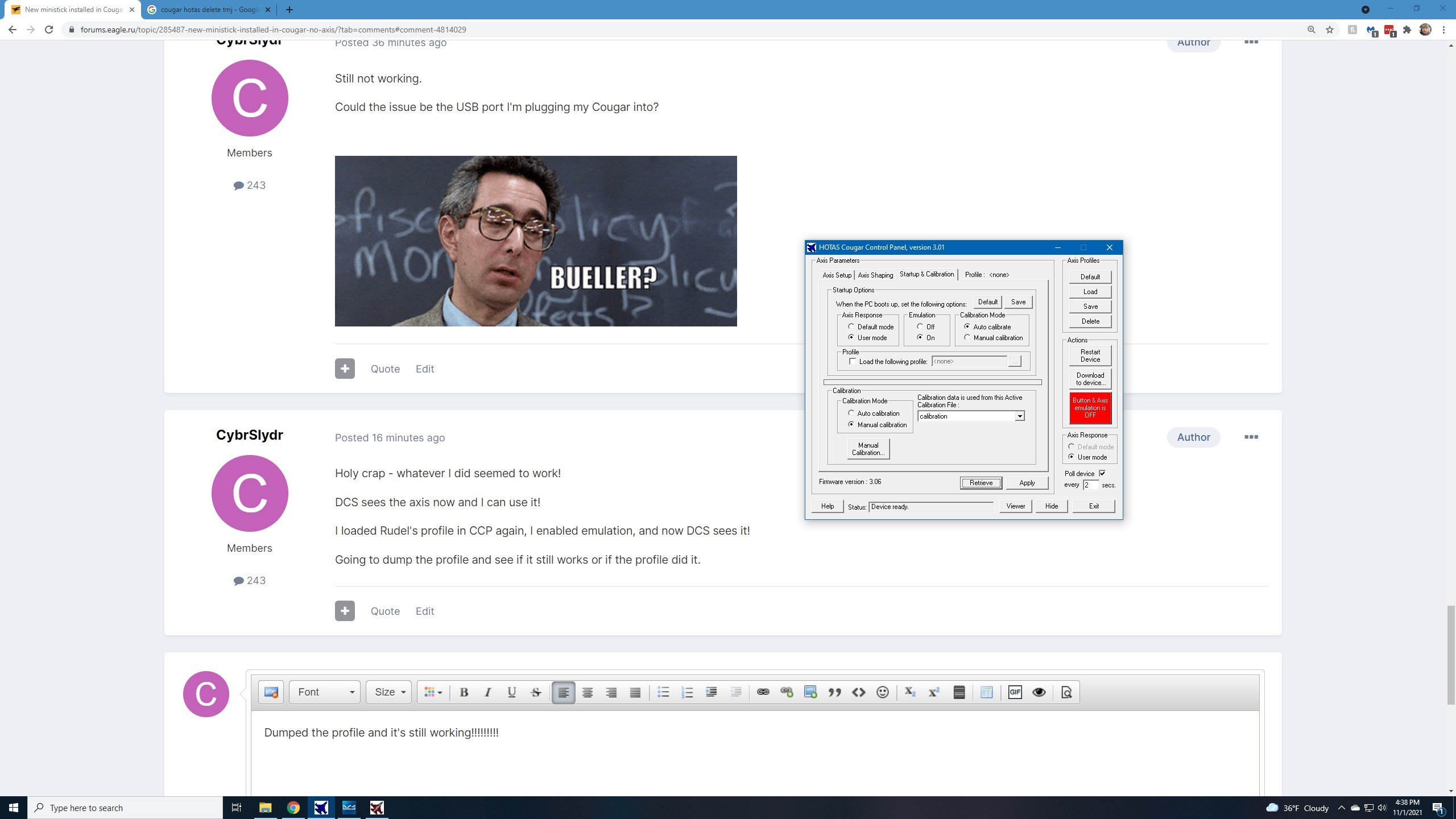Click the page vertical scrollbar thumb

coord(1451,655)
